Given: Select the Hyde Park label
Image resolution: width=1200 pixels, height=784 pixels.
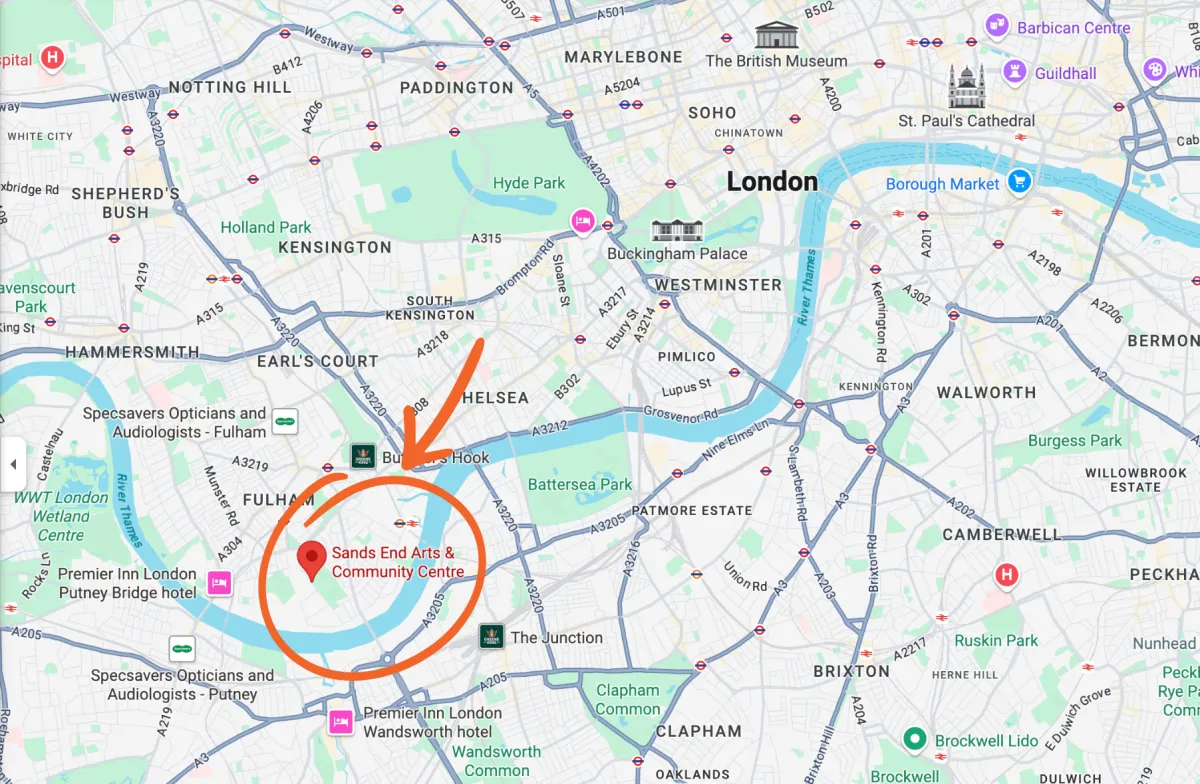Looking at the screenshot, I should 529,183.
